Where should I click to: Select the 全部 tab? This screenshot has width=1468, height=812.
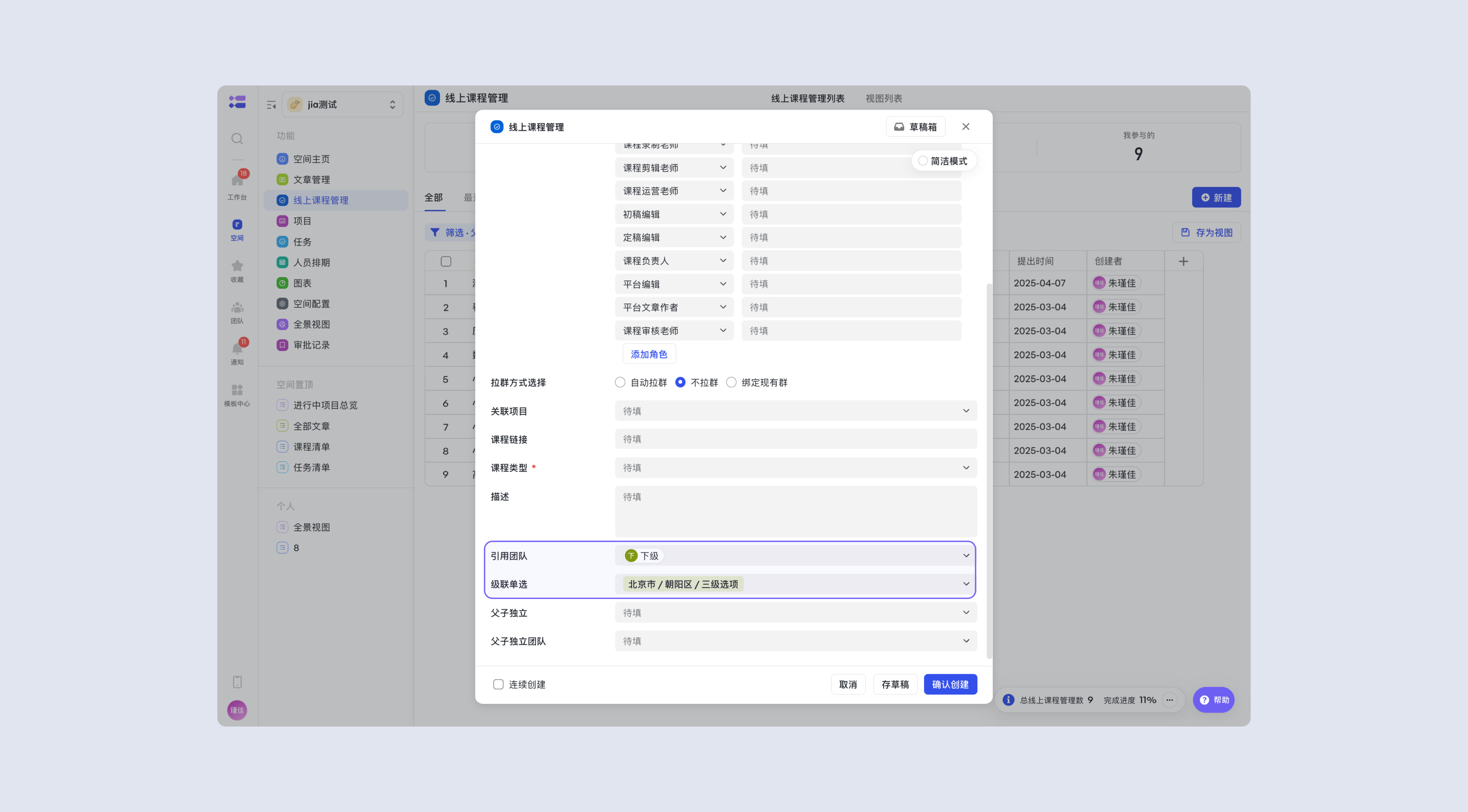pos(433,197)
